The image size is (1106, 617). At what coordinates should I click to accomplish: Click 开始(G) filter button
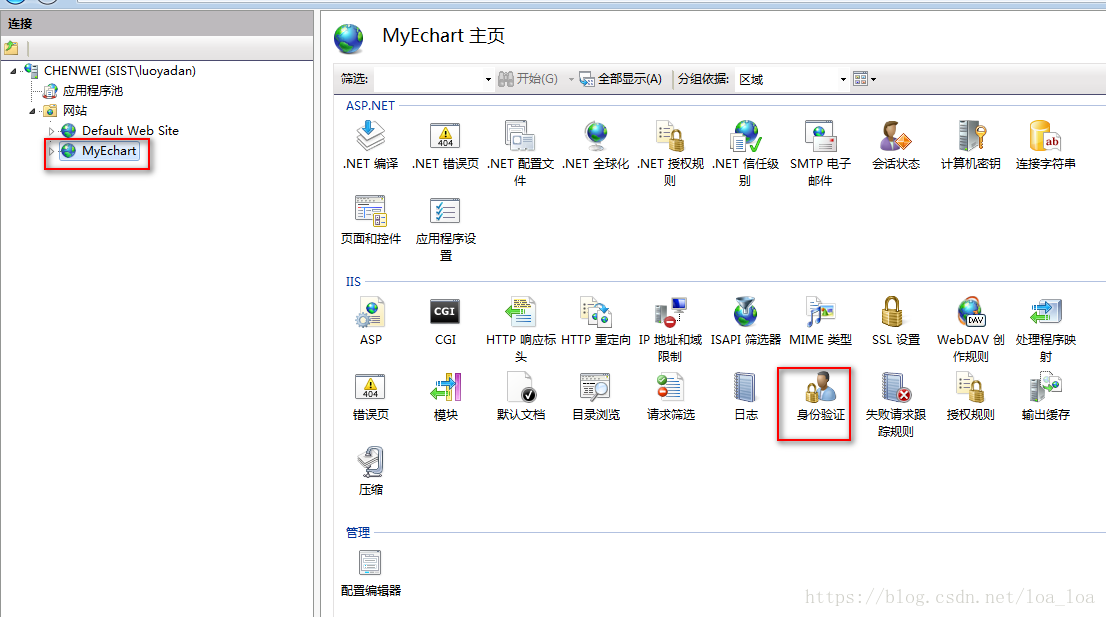[x=528, y=79]
